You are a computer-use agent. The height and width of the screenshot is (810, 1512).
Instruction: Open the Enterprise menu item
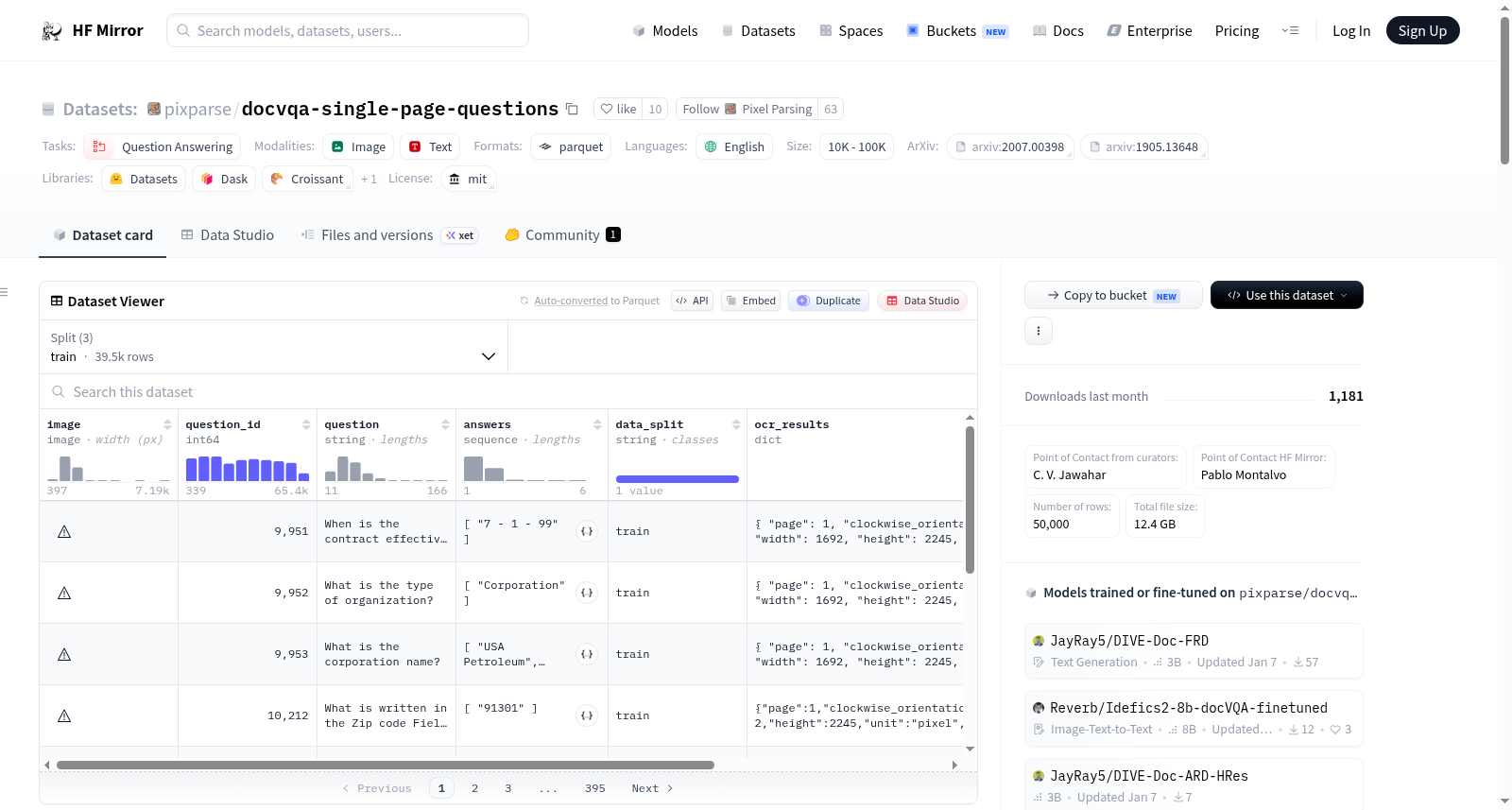[1149, 30]
